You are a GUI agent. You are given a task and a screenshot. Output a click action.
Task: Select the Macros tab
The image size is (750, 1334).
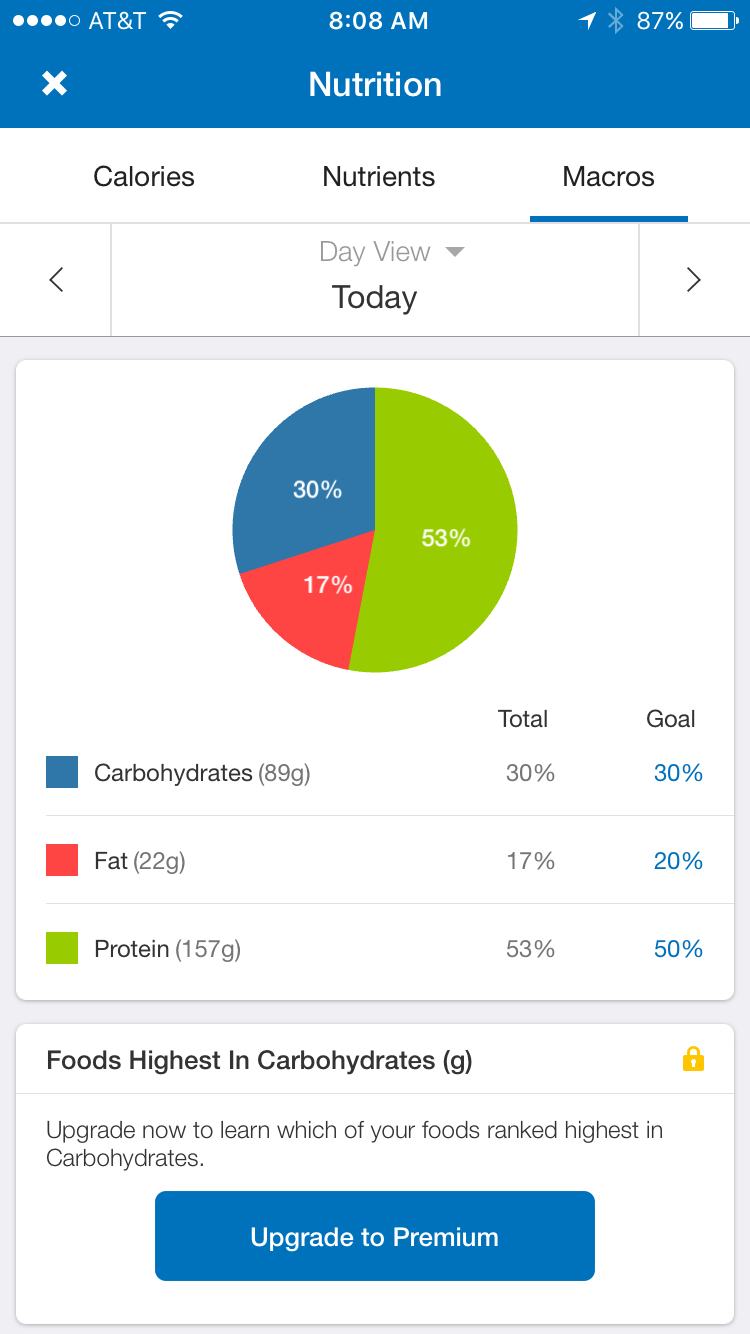[x=608, y=177]
